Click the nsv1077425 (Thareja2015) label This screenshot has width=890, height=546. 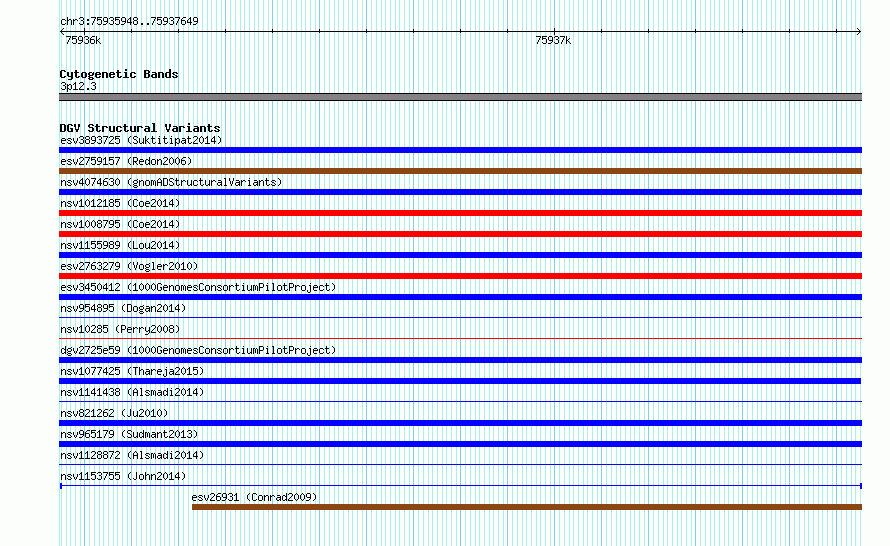coord(132,371)
